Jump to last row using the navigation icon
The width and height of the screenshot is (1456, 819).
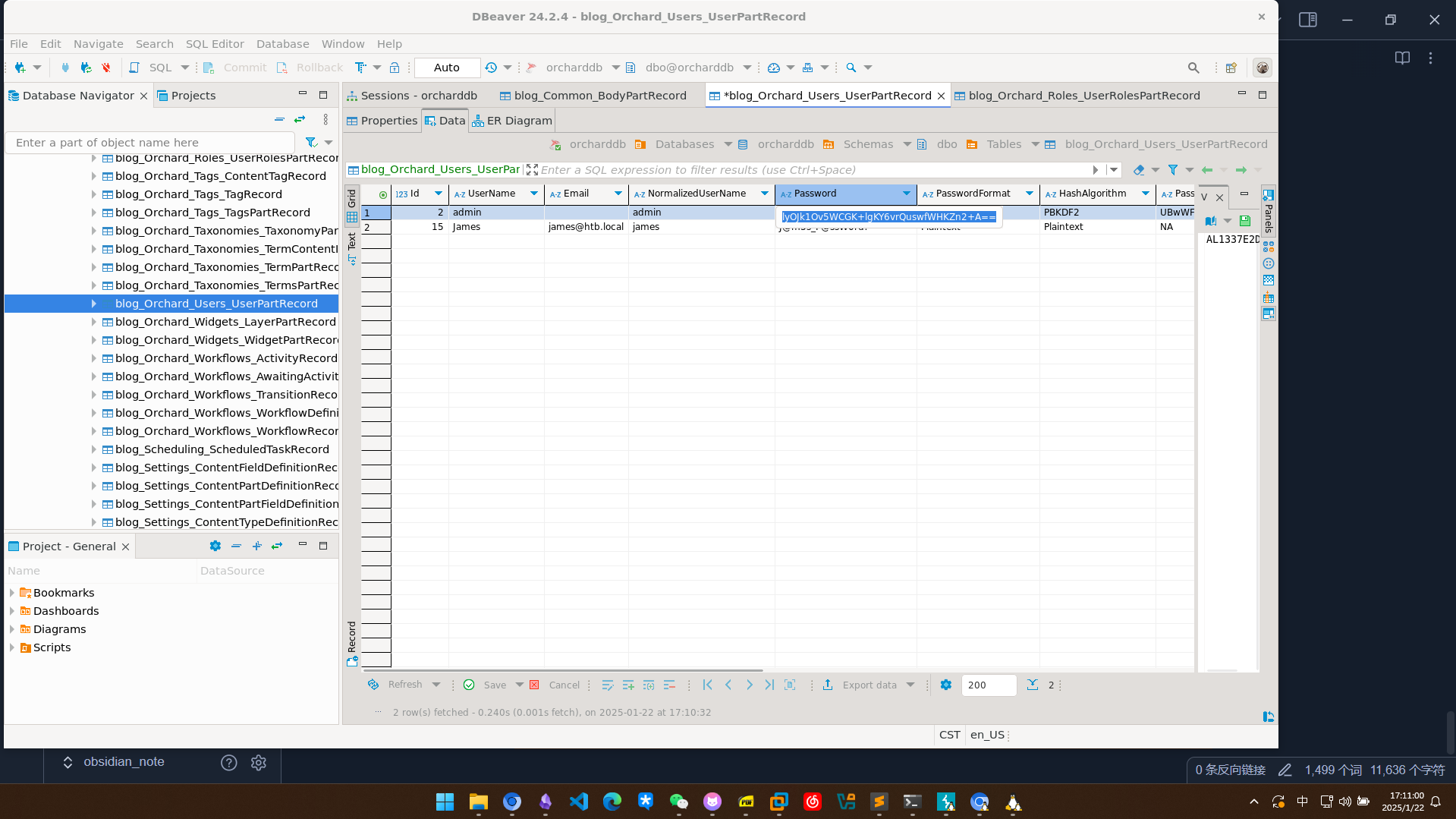tap(769, 685)
